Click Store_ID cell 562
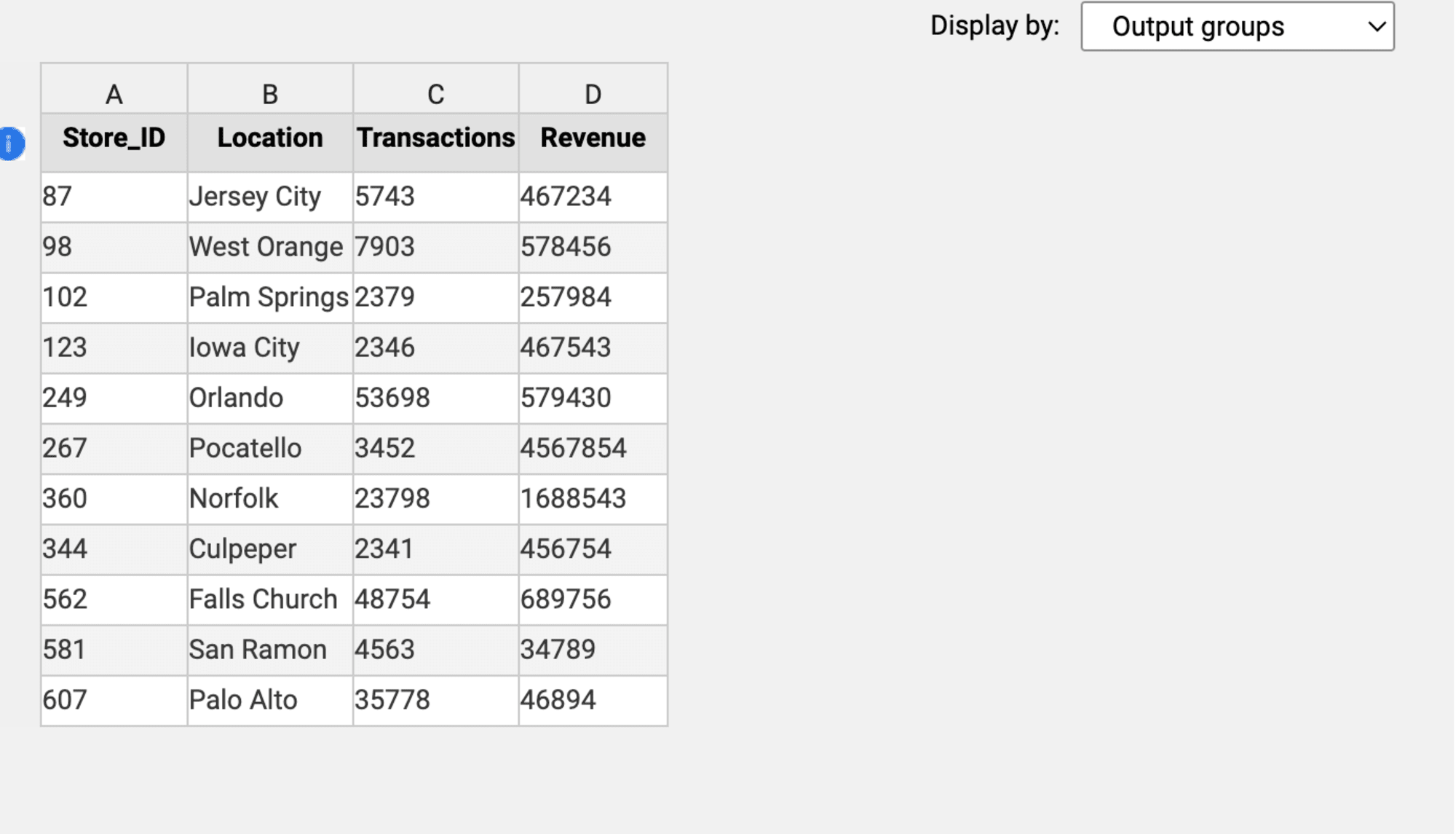The image size is (1456, 834). coord(114,599)
